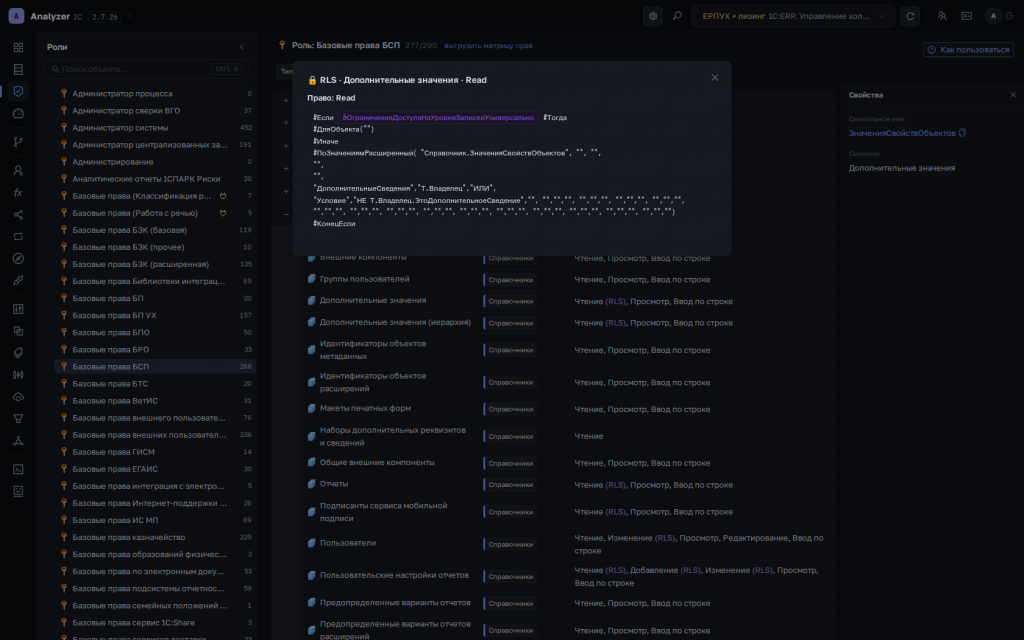The image size is (1024, 640).
Task: Open the terminal console icon in sidebar
Action: (18, 469)
